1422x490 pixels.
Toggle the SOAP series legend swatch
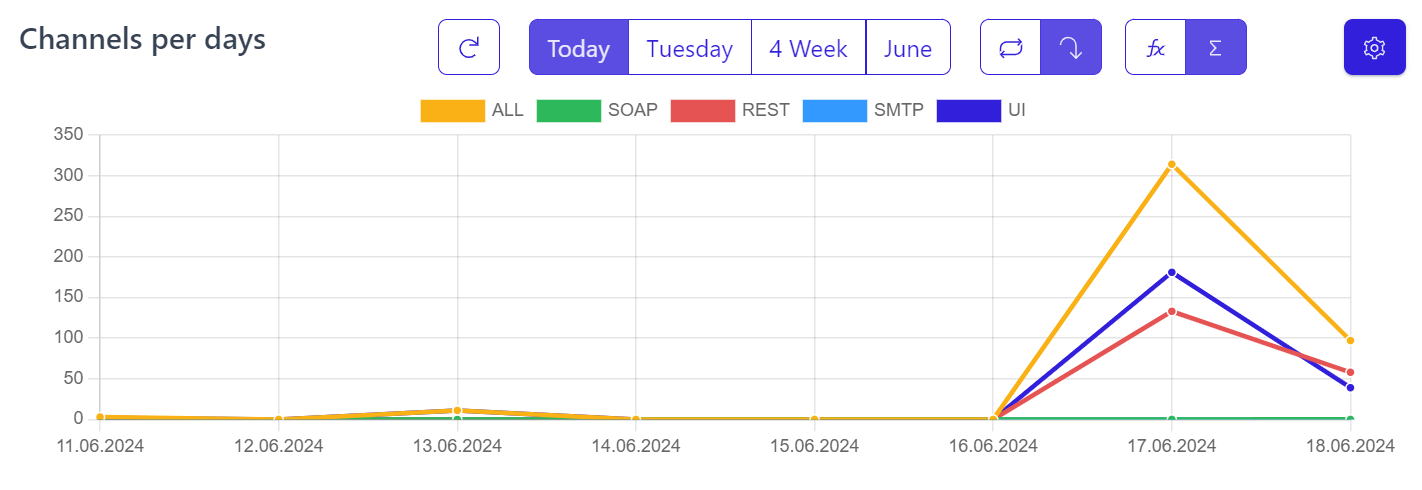pyautogui.click(x=569, y=111)
